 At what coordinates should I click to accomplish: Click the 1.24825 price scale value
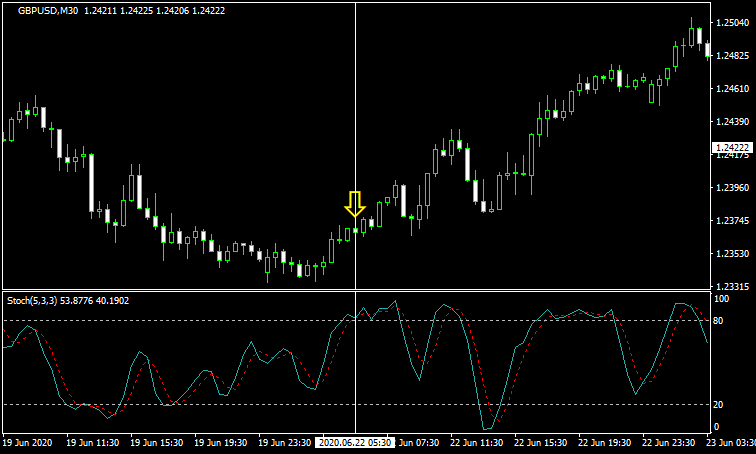[x=732, y=56]
